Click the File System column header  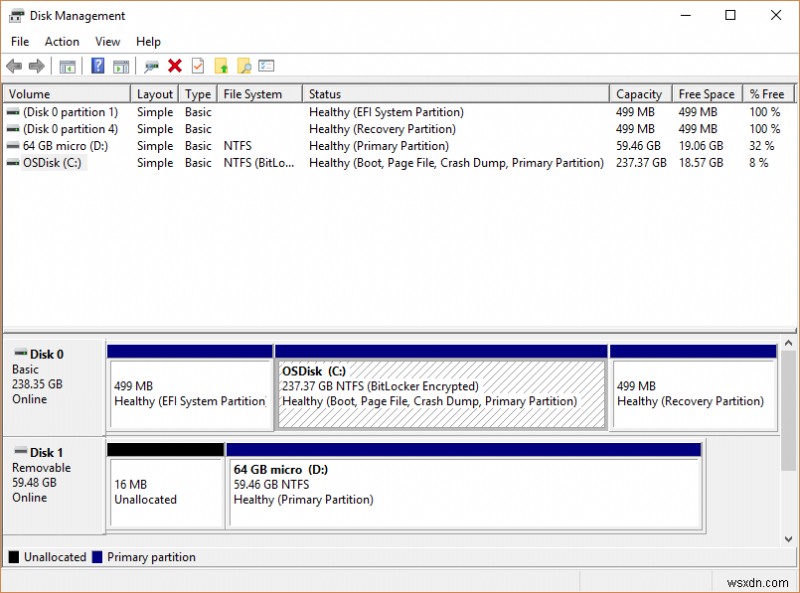click(252, 94)
